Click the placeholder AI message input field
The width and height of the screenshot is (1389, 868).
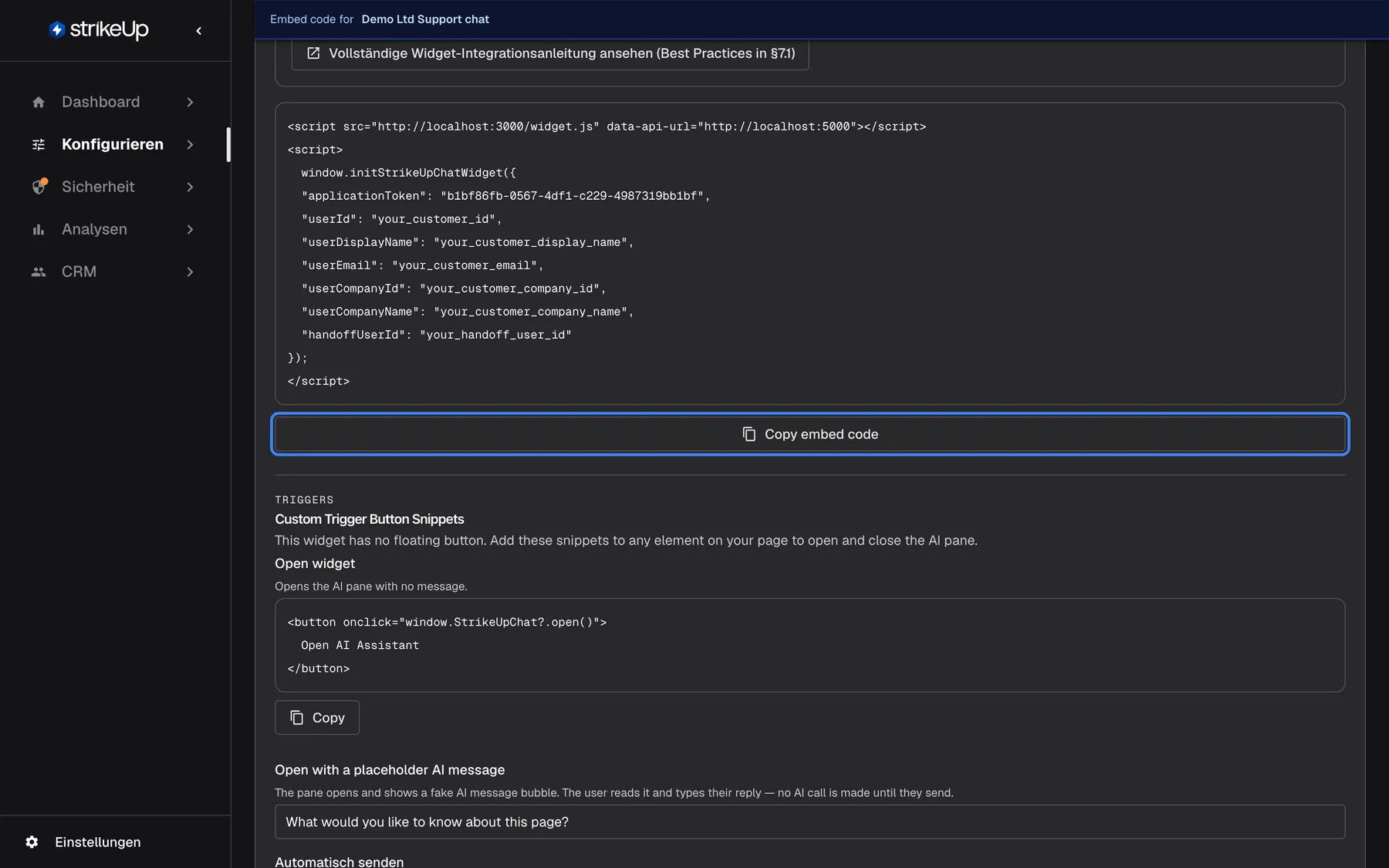coord(810,822)
